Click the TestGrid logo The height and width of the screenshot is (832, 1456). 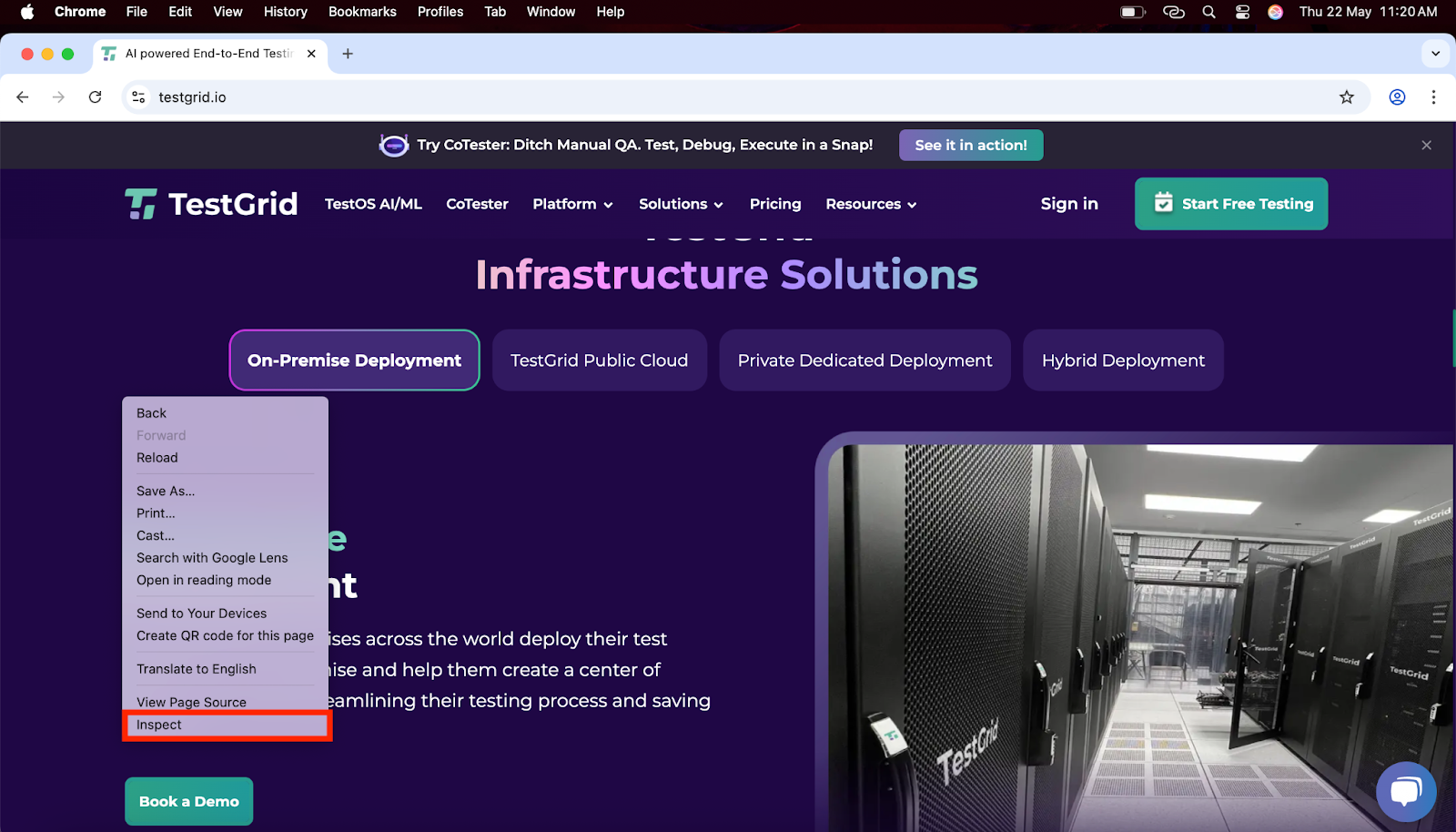point(211,204)
